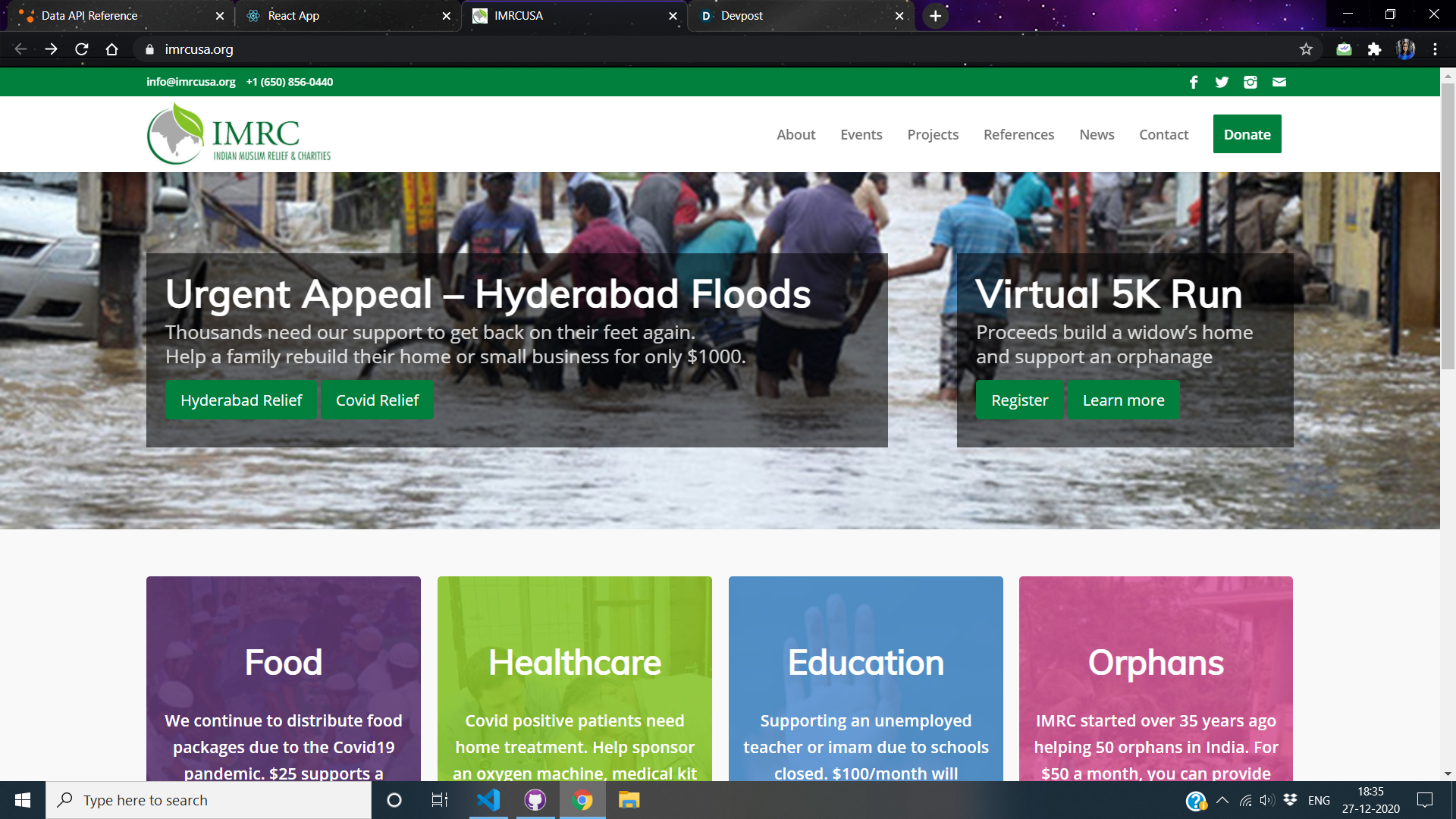Screen dimensions: 1456x819
Task: Click the IMRC logo in header
Action: tap(239, 134)
